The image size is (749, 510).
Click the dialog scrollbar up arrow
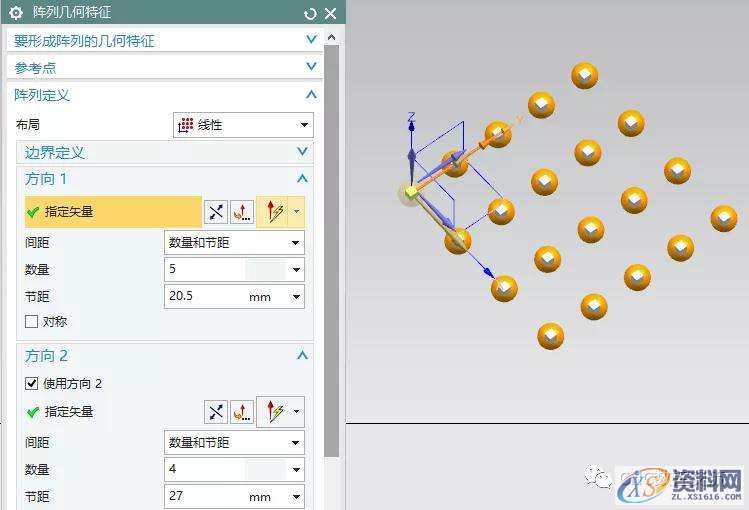coord(332,37)
